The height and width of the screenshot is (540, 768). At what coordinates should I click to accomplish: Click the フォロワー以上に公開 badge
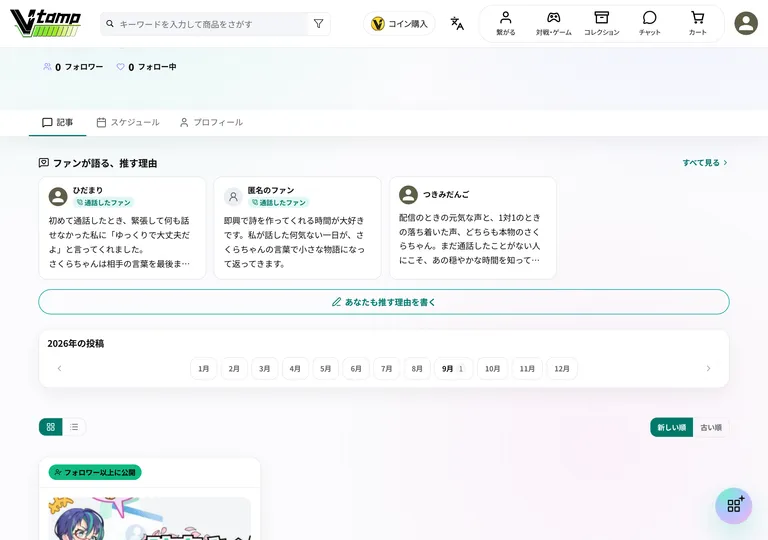(x=95, y=472)
